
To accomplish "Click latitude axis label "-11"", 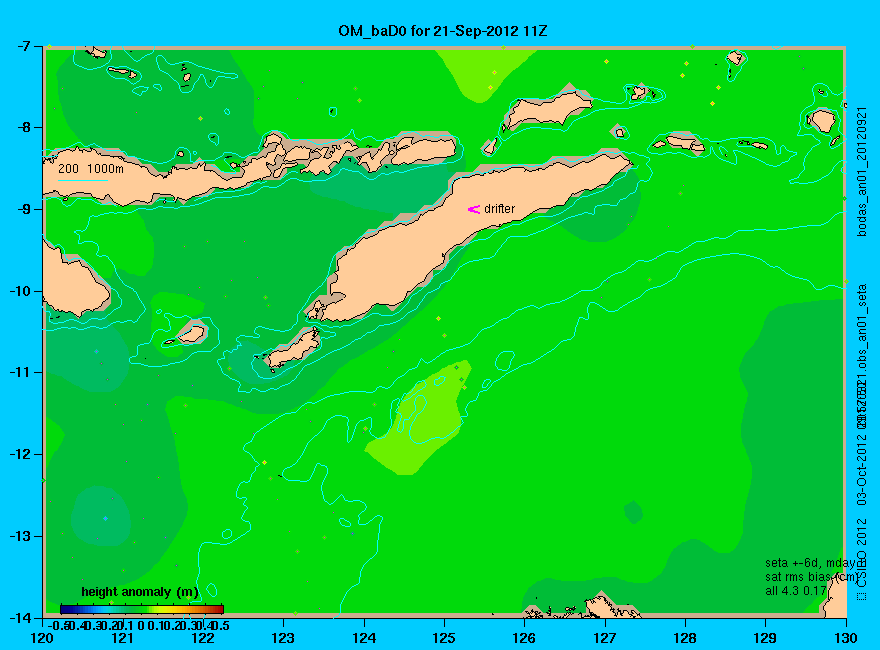I will point(19,372).
